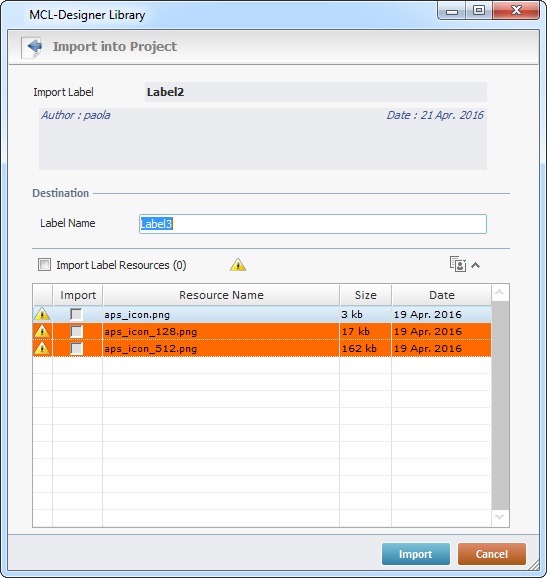Click the resource copy options icon
This screenshot has height=578, width=547.
pyautogui.click(x=458, y=264)
